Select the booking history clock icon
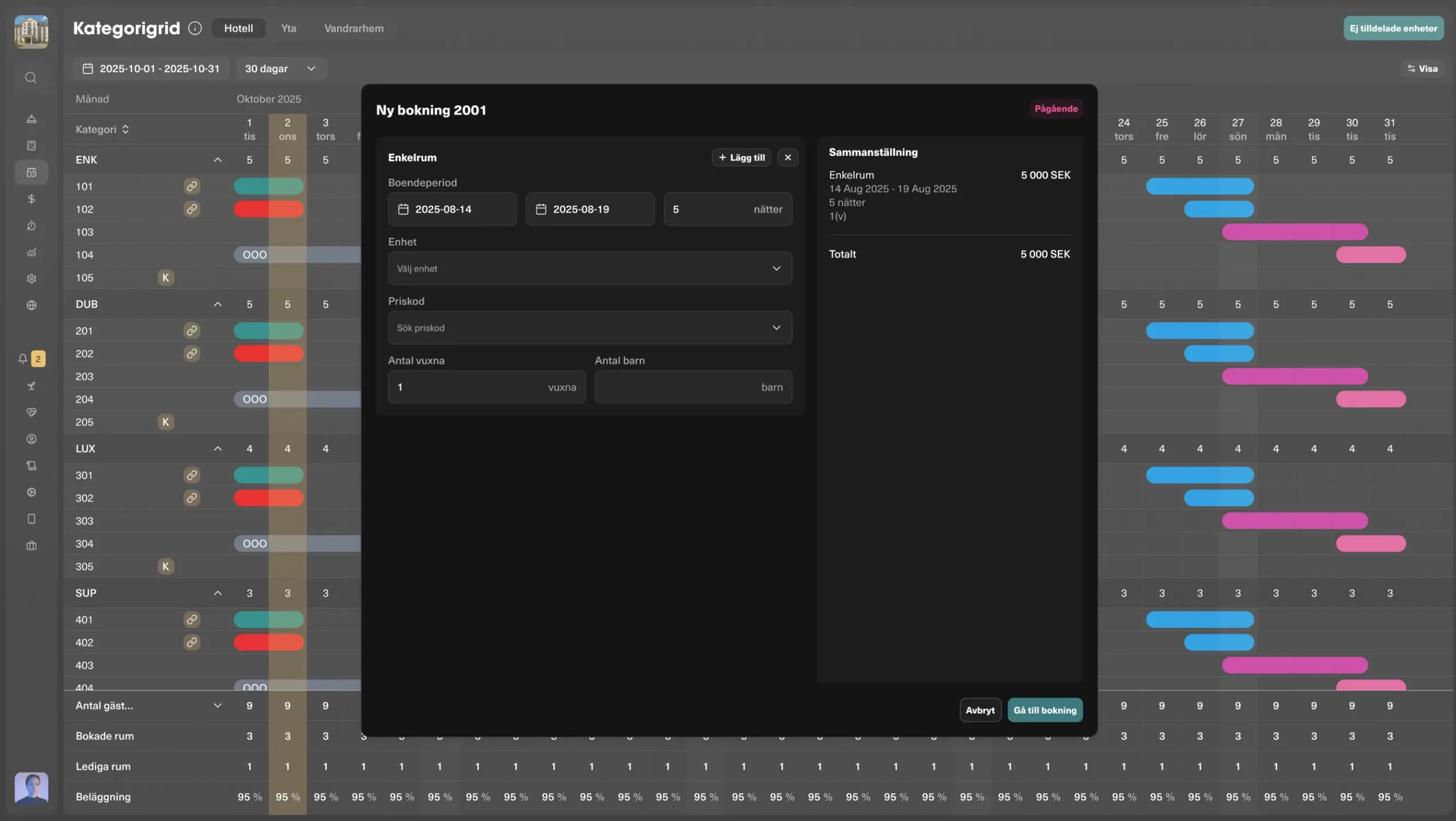 (31, 226)
